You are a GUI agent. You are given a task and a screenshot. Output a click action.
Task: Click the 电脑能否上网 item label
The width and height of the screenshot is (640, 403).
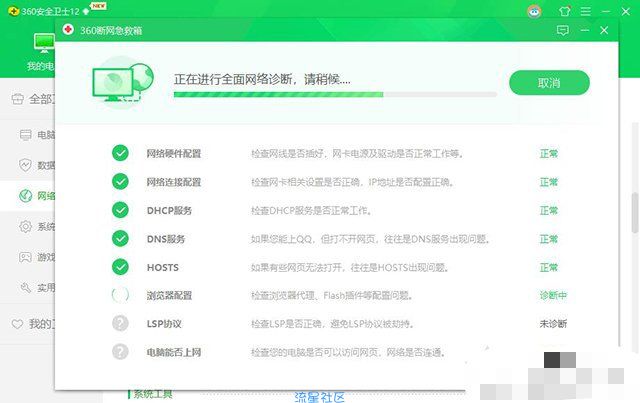point(174,352)
